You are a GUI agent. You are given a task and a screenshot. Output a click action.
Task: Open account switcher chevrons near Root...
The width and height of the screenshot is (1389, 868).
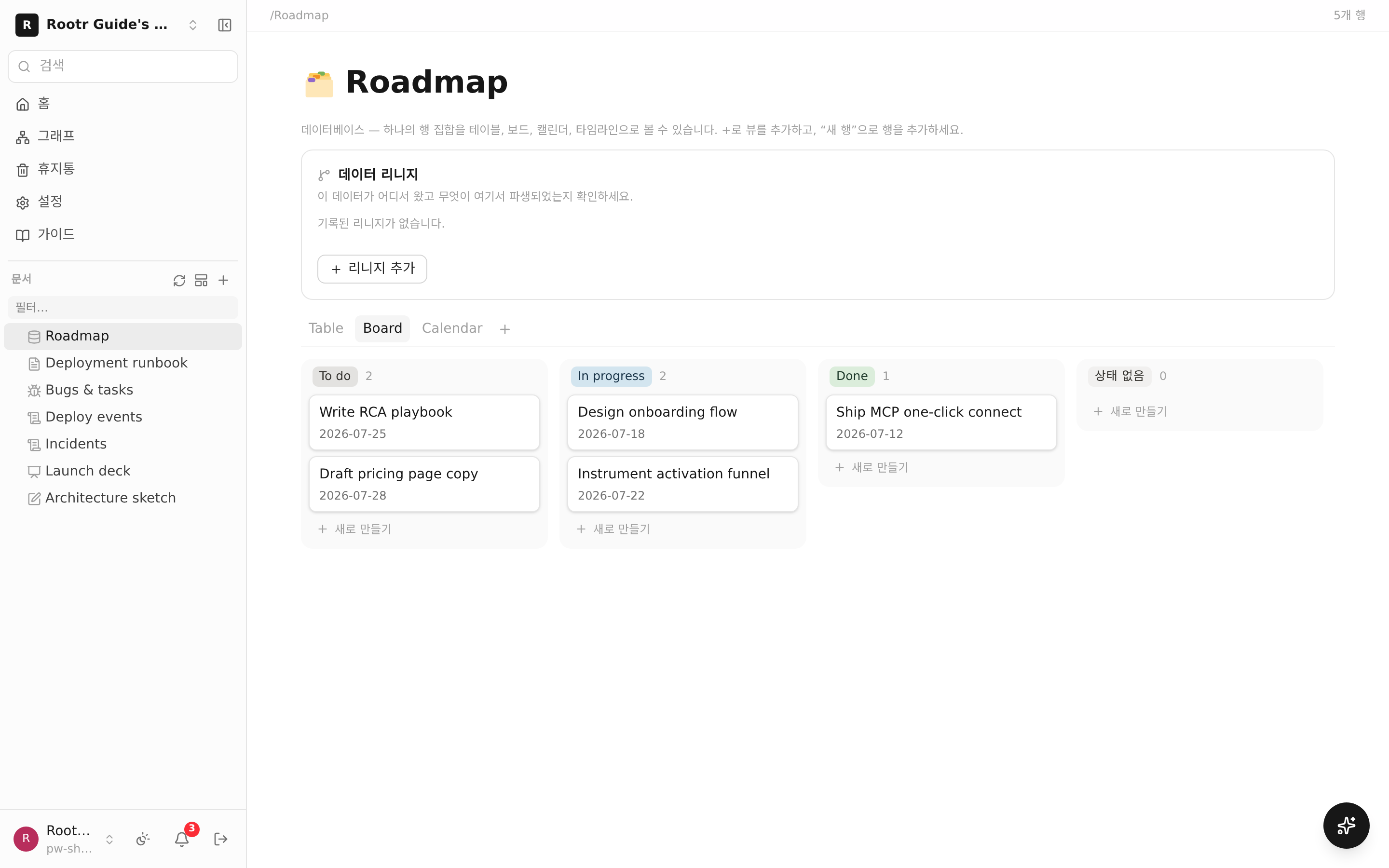pos(109,839)
